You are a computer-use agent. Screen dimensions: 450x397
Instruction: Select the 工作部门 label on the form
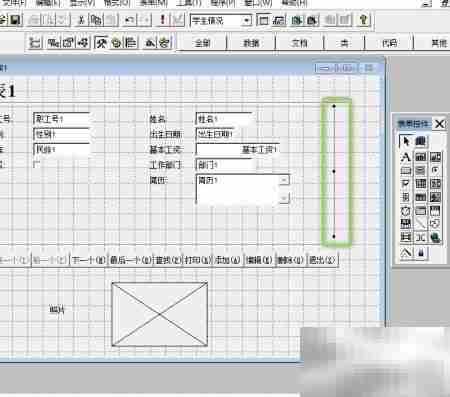click(165, 165)
